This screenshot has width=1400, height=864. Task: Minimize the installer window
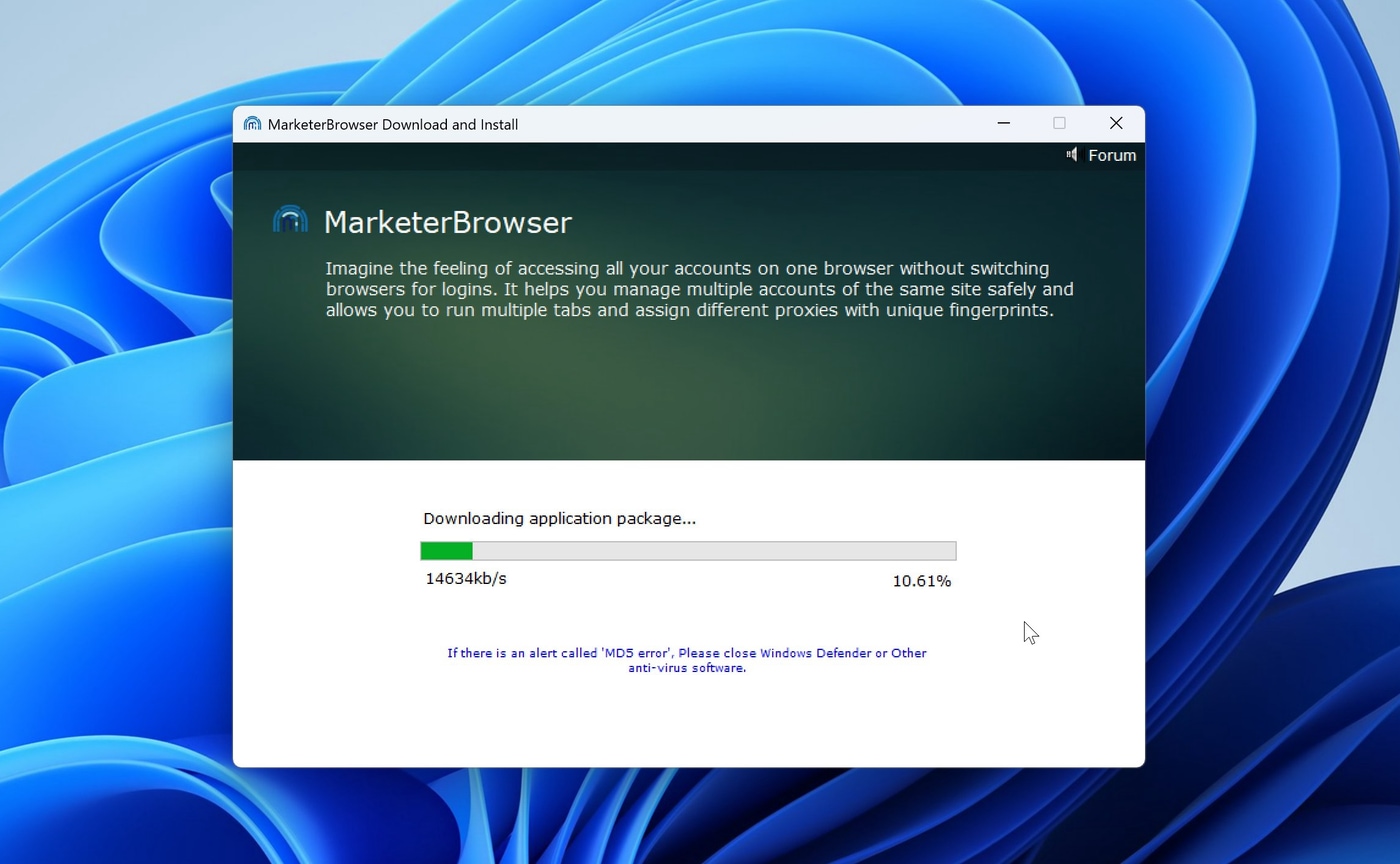pos(1004,123)
